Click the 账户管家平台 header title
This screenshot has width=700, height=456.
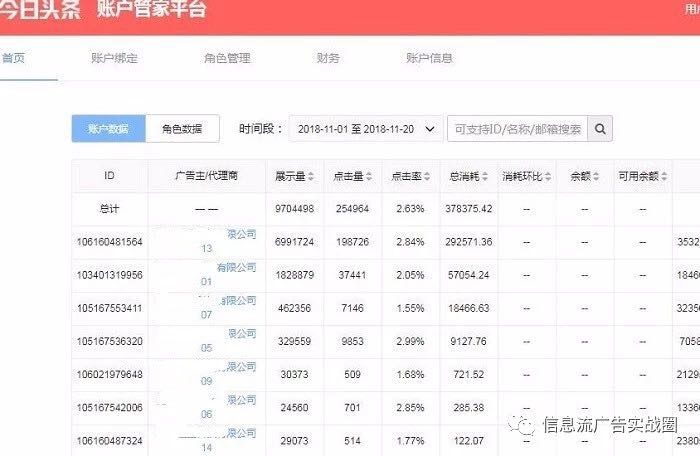pos(152,9)
